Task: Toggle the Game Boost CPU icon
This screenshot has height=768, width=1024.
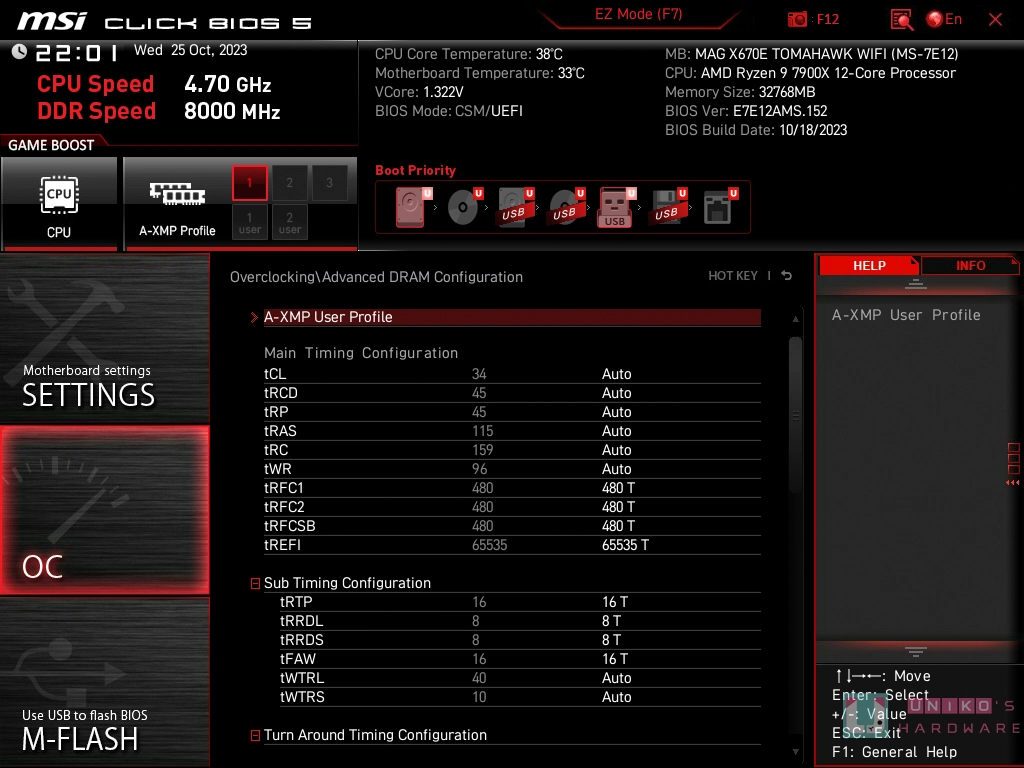Action: click(x=59, y=202)
